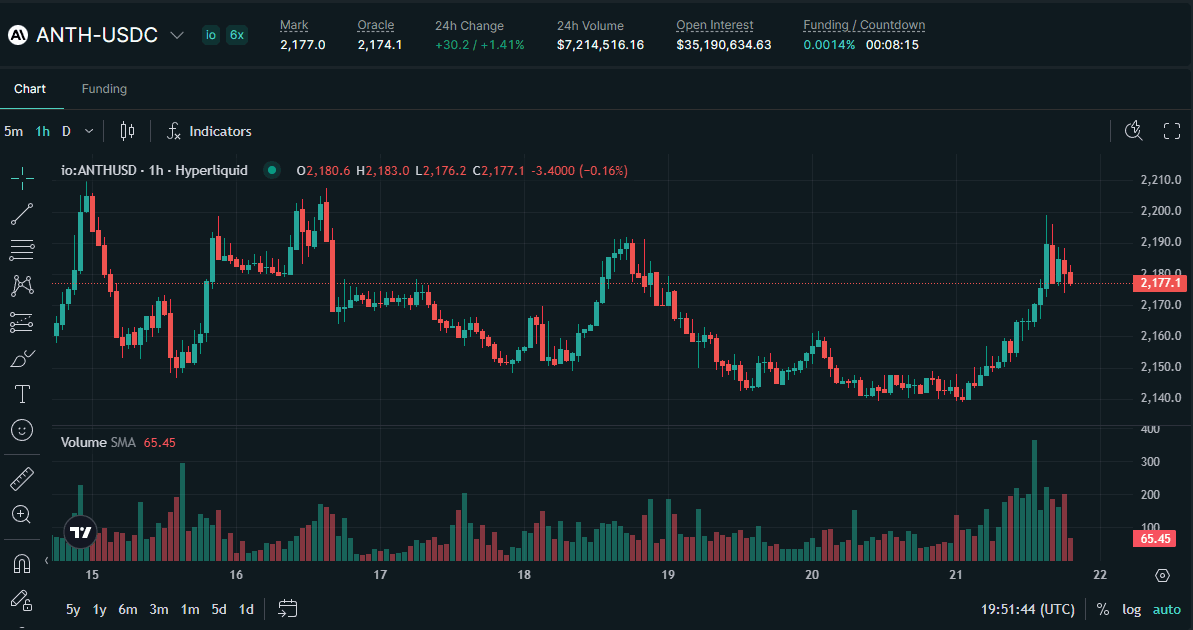
Task: Click date label 18 on time axis
Action: pos(523,574)
